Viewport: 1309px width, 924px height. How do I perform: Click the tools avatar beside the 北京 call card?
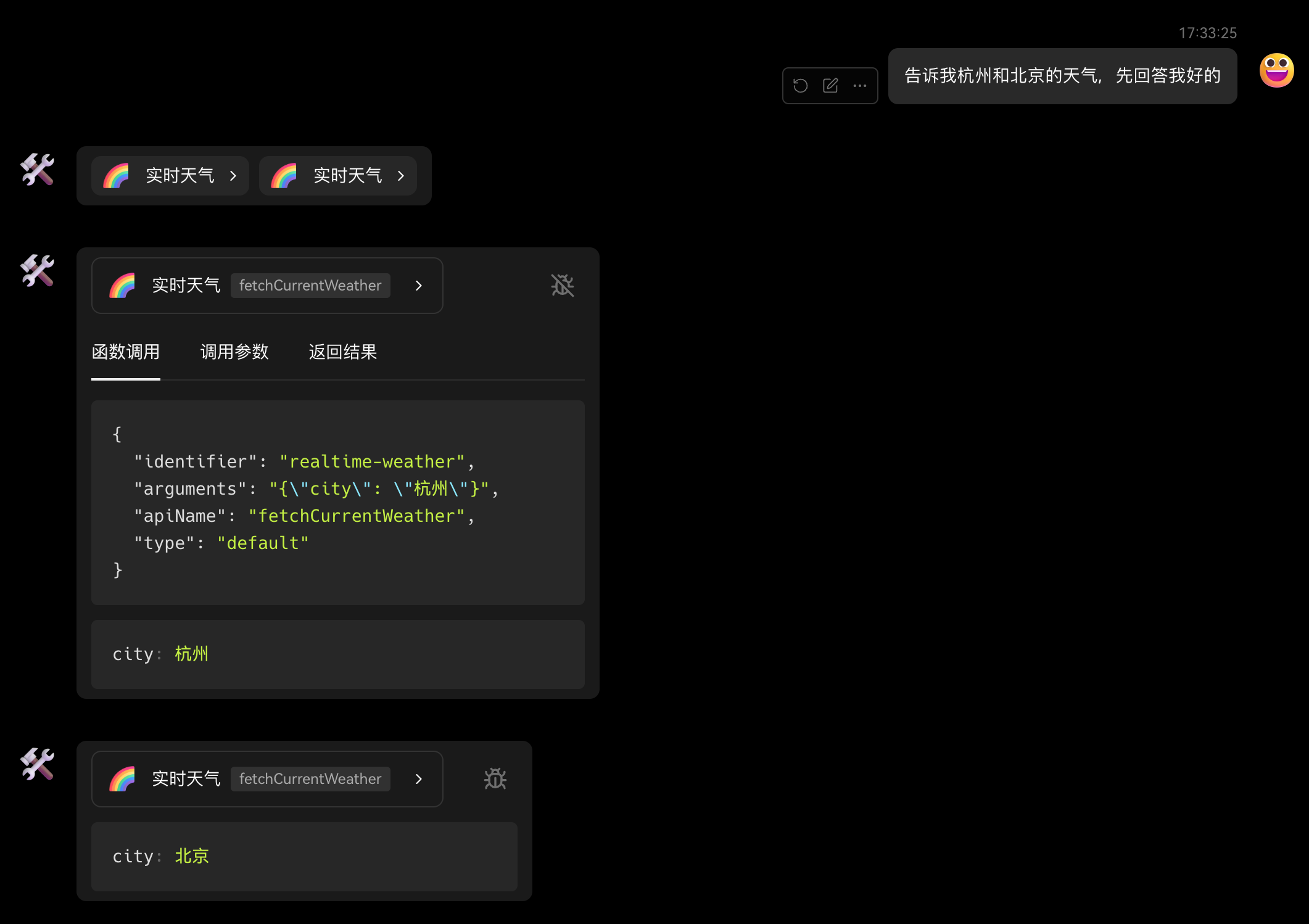tap(37, 764)
